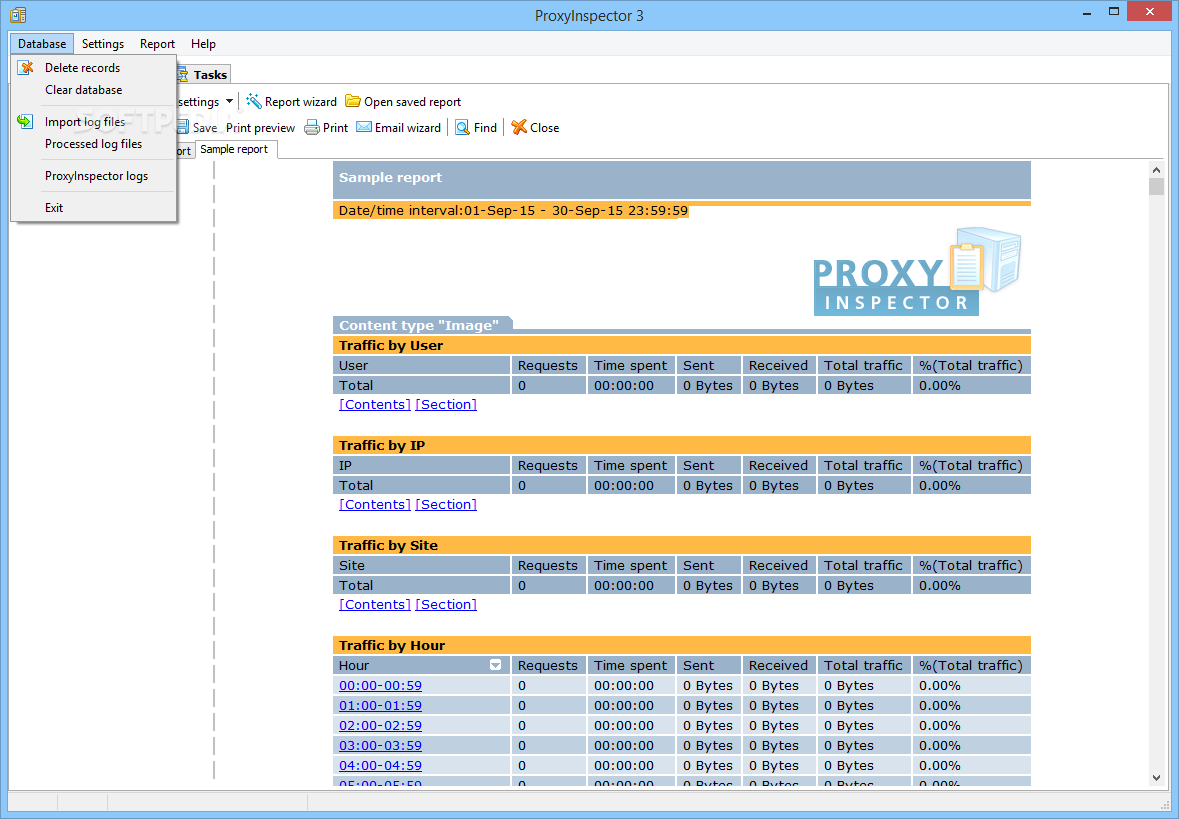This screenshot has width=1179, height=819.
Task: Click Print preview toolbar button
Action: [260, 128]
